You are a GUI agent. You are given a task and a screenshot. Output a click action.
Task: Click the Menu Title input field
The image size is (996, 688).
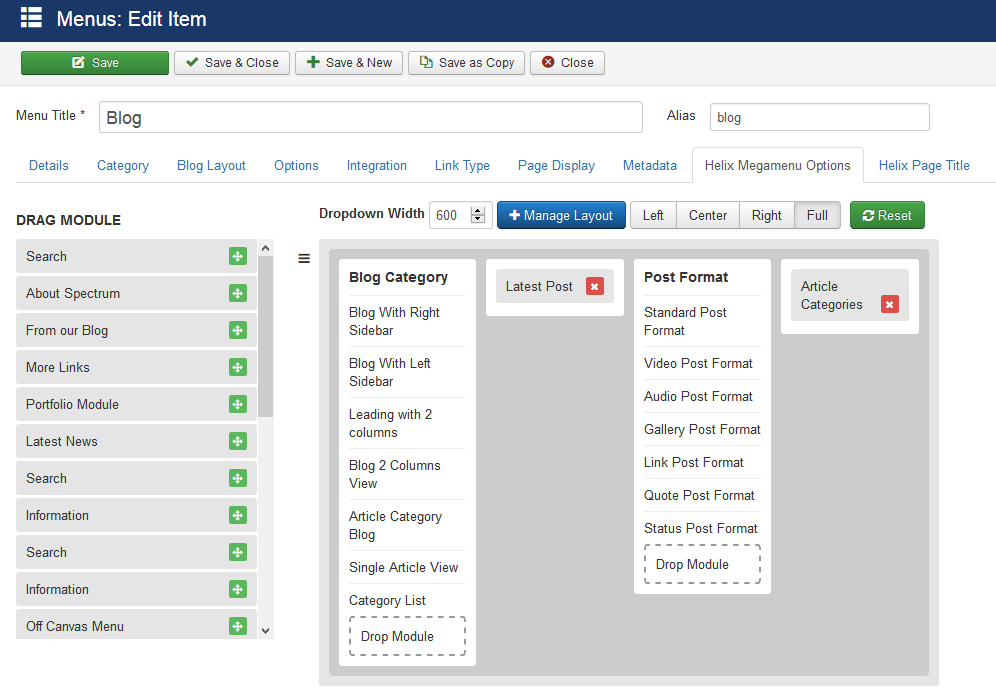point(371,118)
